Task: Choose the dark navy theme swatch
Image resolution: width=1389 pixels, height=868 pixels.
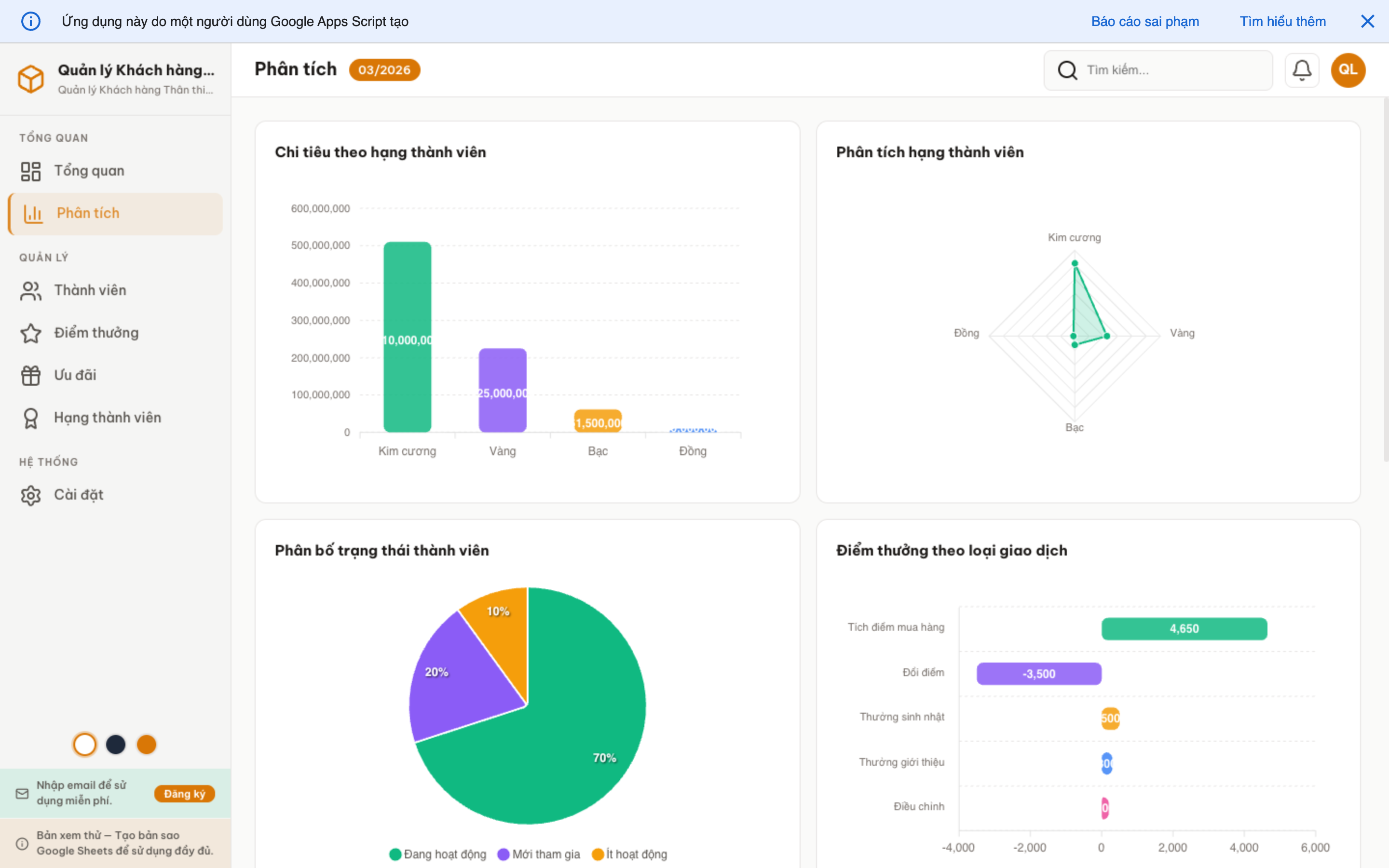Action: click(x=115, y=745)
